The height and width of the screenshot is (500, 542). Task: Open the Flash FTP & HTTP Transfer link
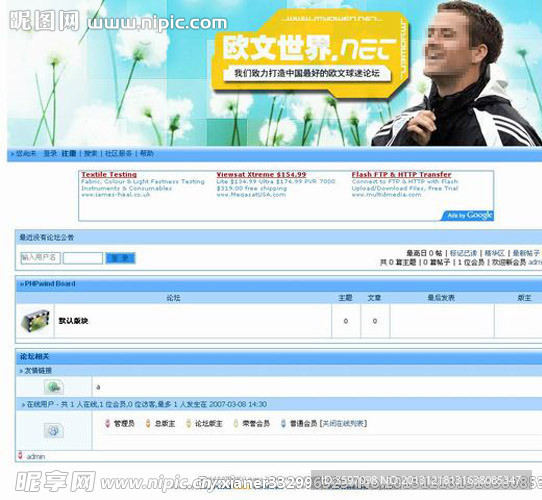pos(401,175)
